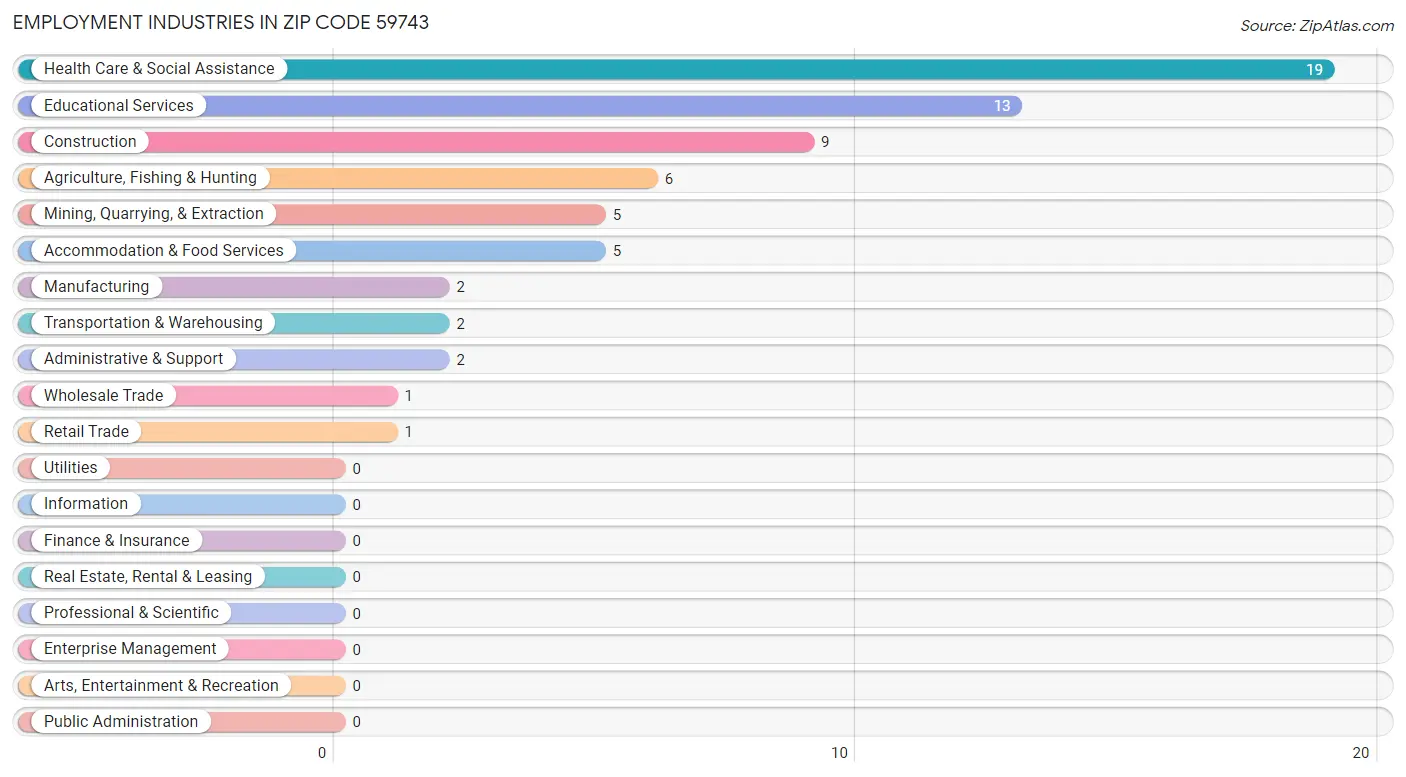
Task: Click the Public Administration label
Action: (121, 722)
